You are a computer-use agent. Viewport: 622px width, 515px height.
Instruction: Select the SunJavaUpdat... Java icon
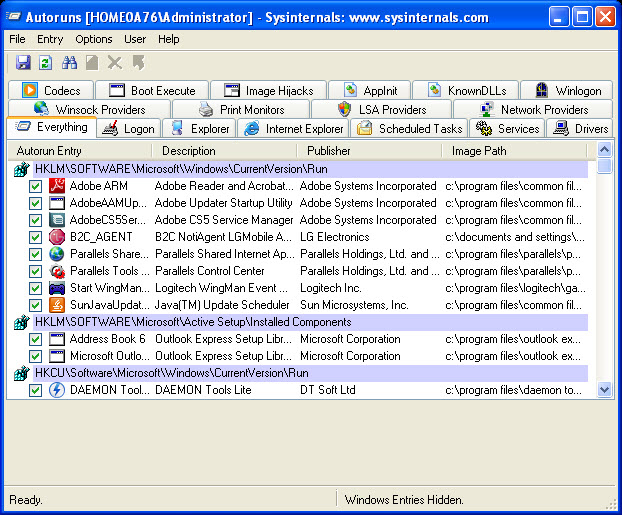tap(57, 305)
